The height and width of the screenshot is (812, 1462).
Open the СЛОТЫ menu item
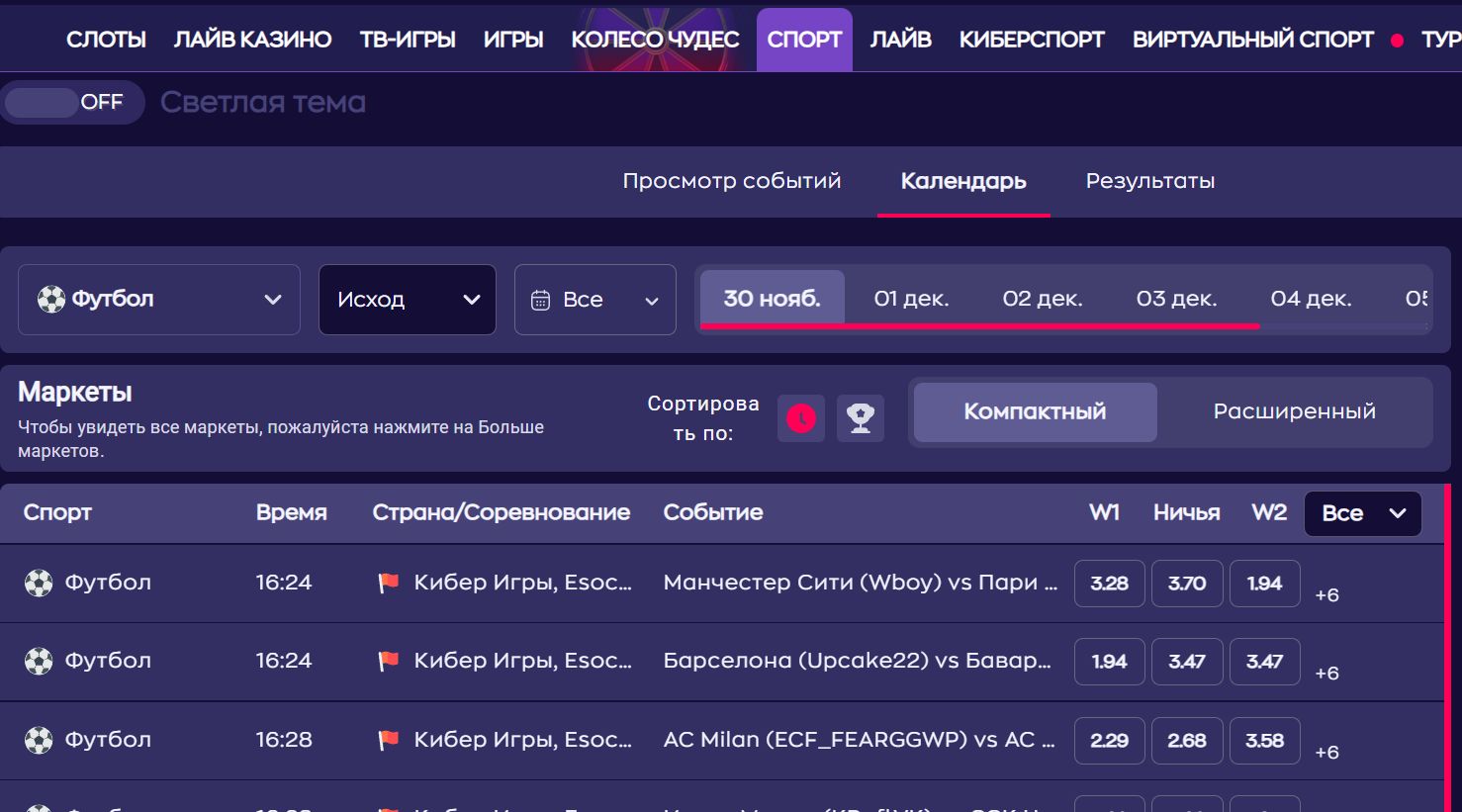click(106, 40)
